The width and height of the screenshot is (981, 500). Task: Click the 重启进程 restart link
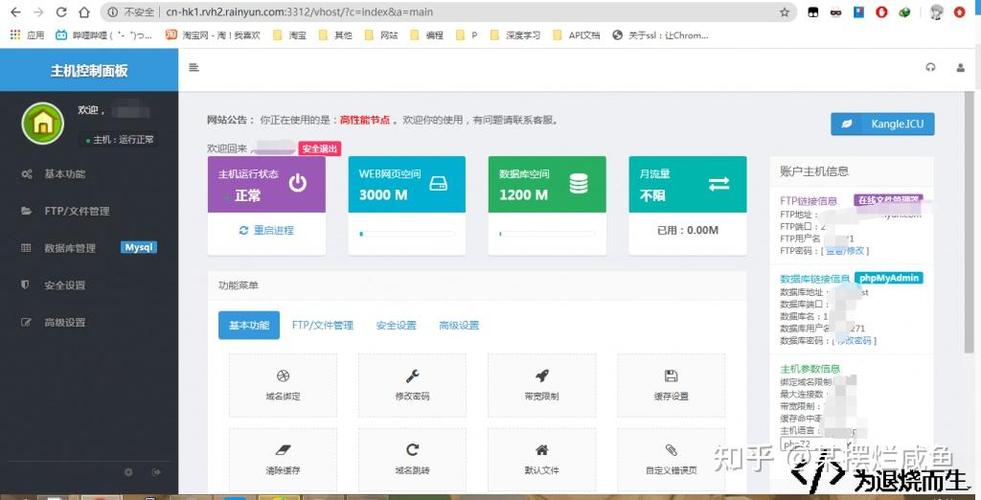pyautogui.click(x=267, y=230)
